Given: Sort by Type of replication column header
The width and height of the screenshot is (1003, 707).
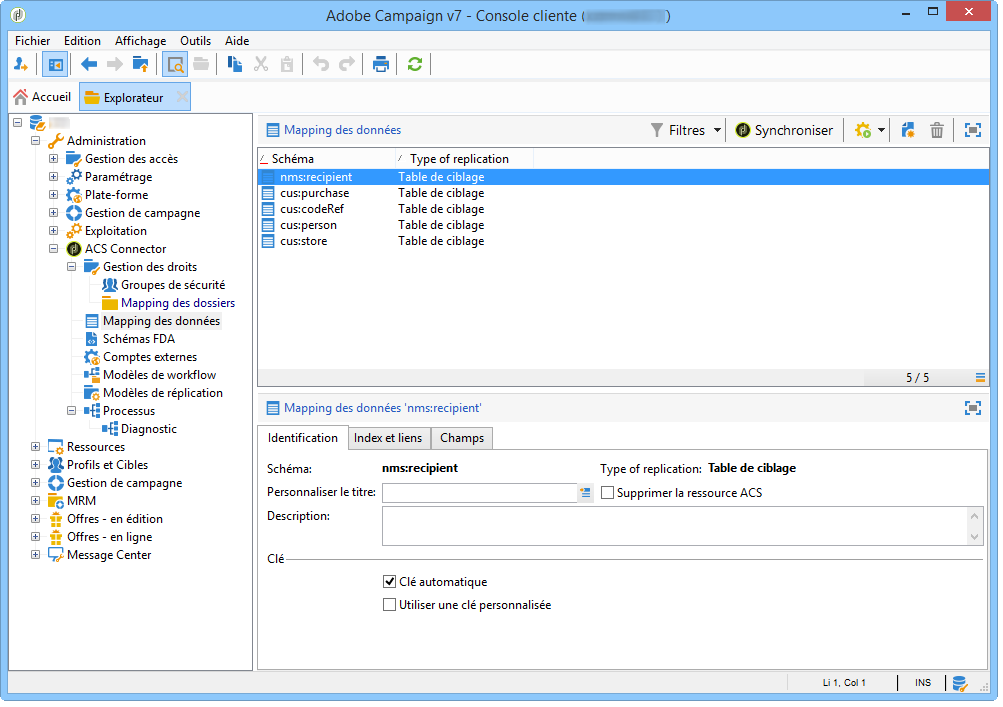Looking at the screenshot, I should (x=464, y=159).
